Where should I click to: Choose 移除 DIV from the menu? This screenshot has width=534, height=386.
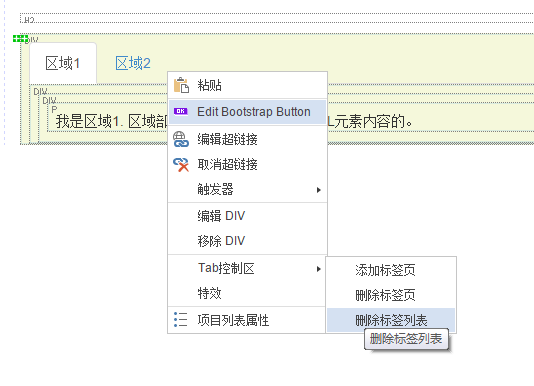(x=248, y=241)
